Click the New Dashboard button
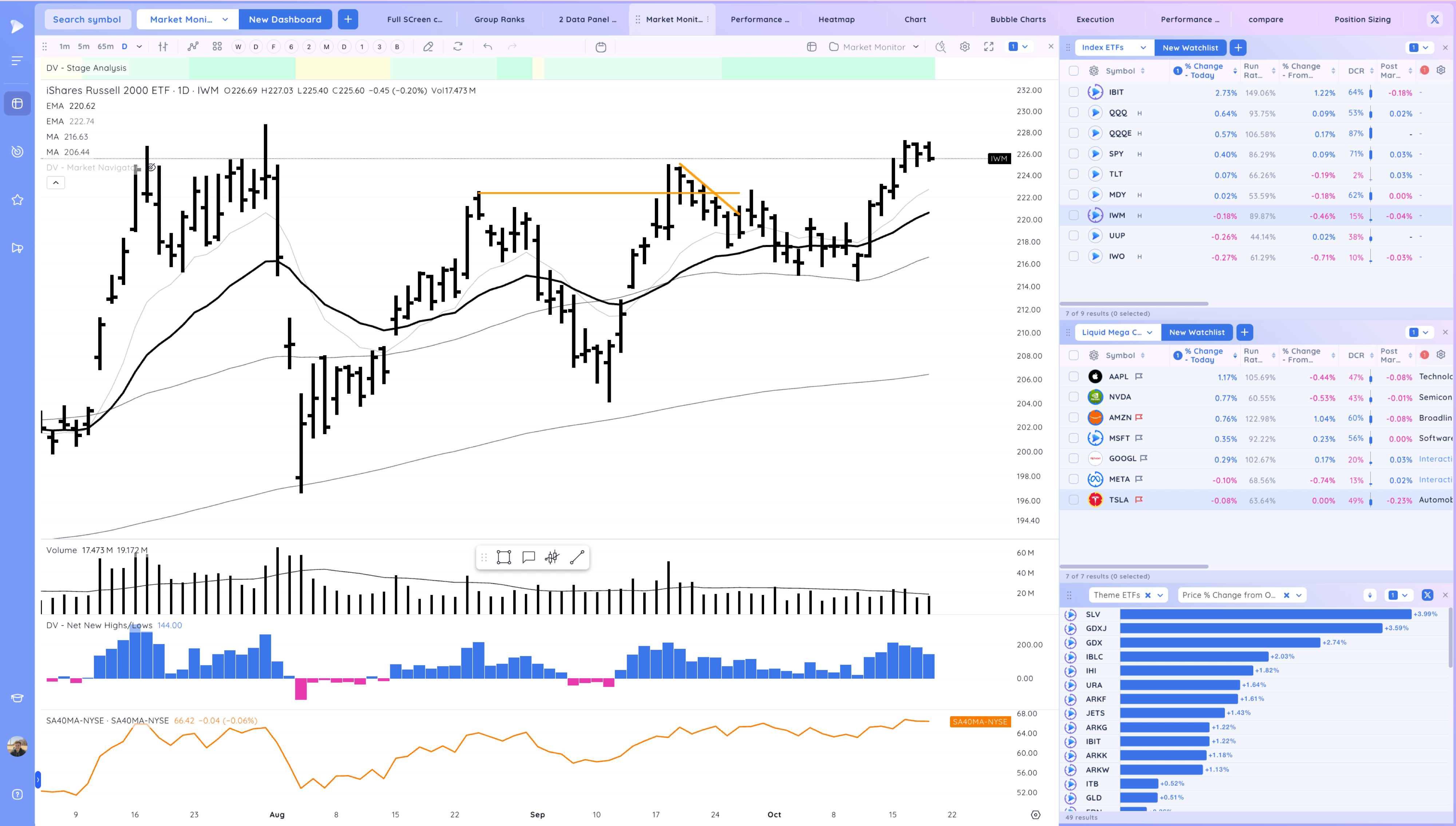The image size is (1456, 826). (x=285, y=19)
